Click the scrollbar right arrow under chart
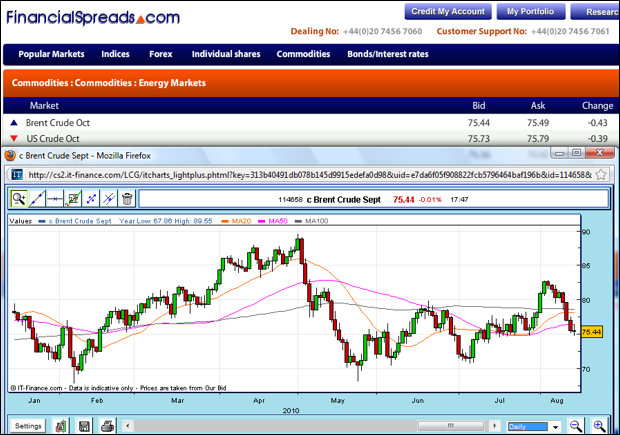Screen dimensions: 620x435 (494, 426)
